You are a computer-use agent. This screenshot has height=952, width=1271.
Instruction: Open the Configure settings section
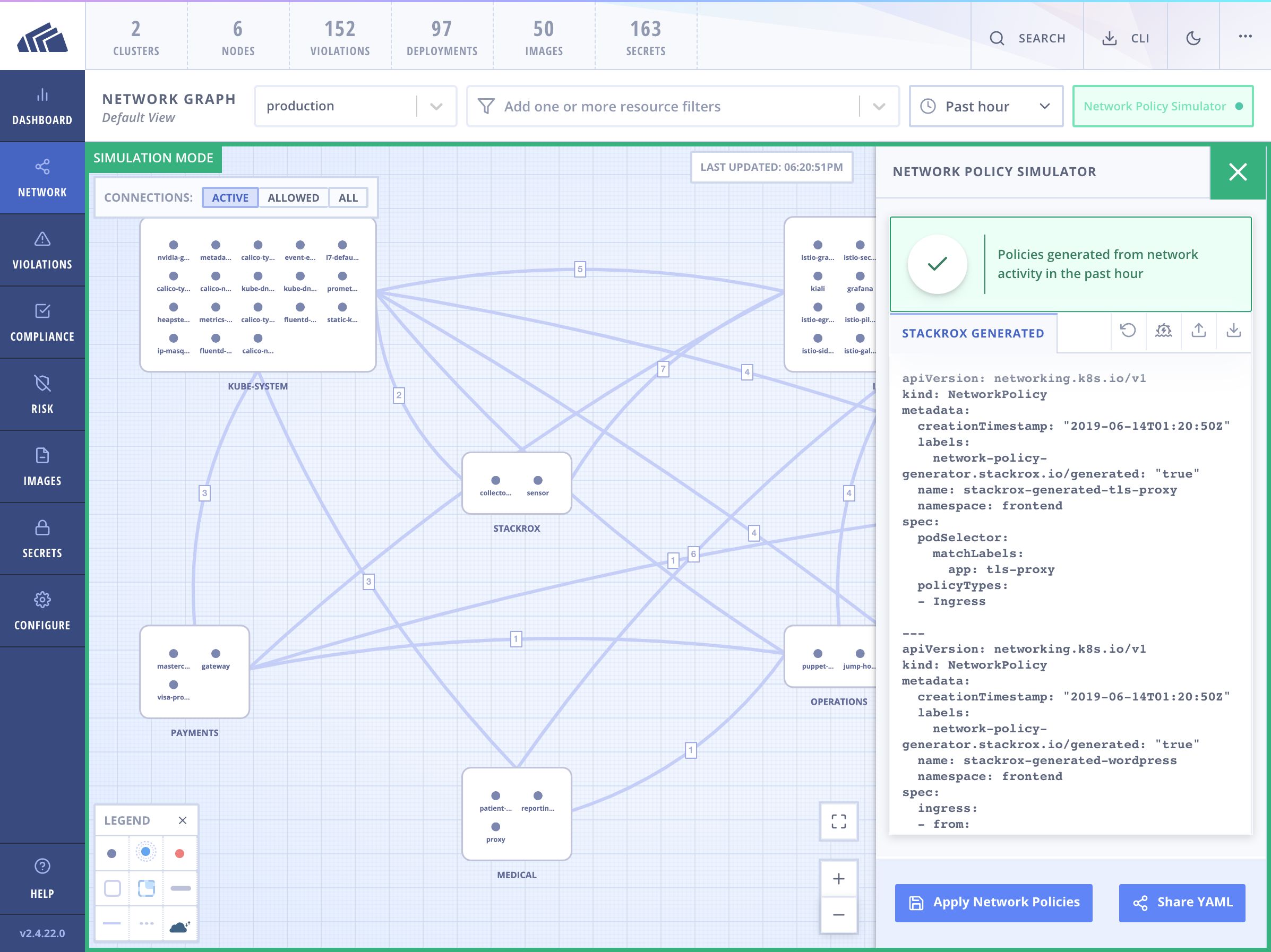(42, 611)
